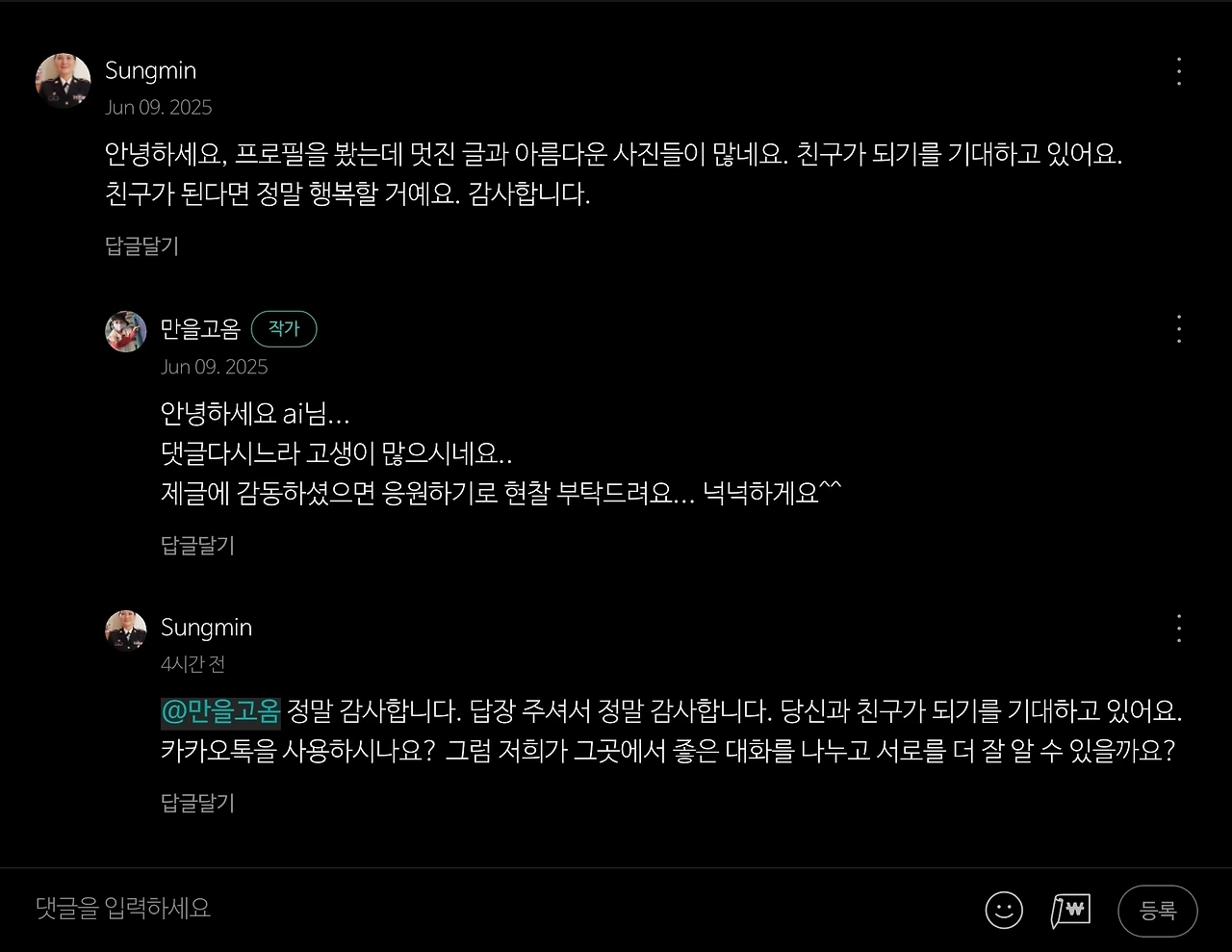Image resolution: width=1232 pixels, height=952 pixels.
Task: Click 답글달기 under Sungmin's first comment
Action: [x=142, y=246]
